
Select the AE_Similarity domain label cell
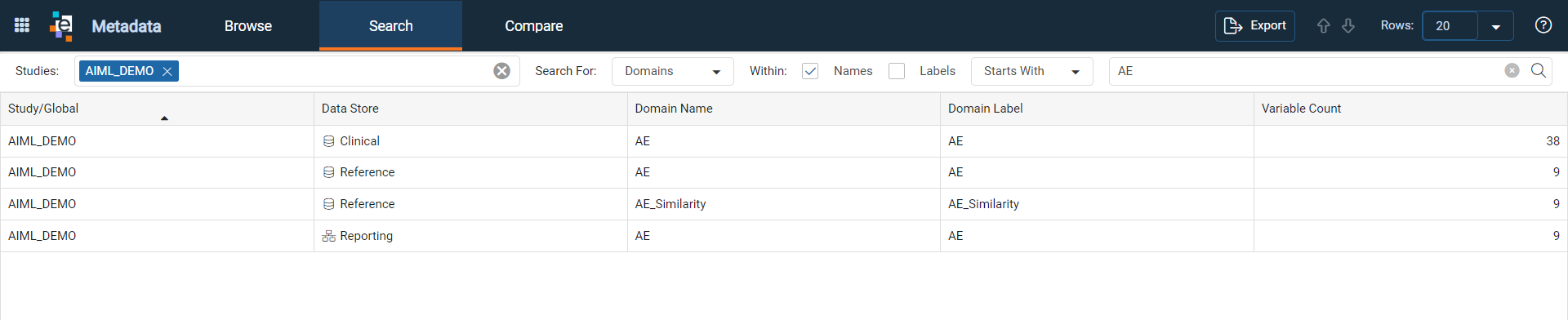pyautogui.click(x=1097, y=204)
